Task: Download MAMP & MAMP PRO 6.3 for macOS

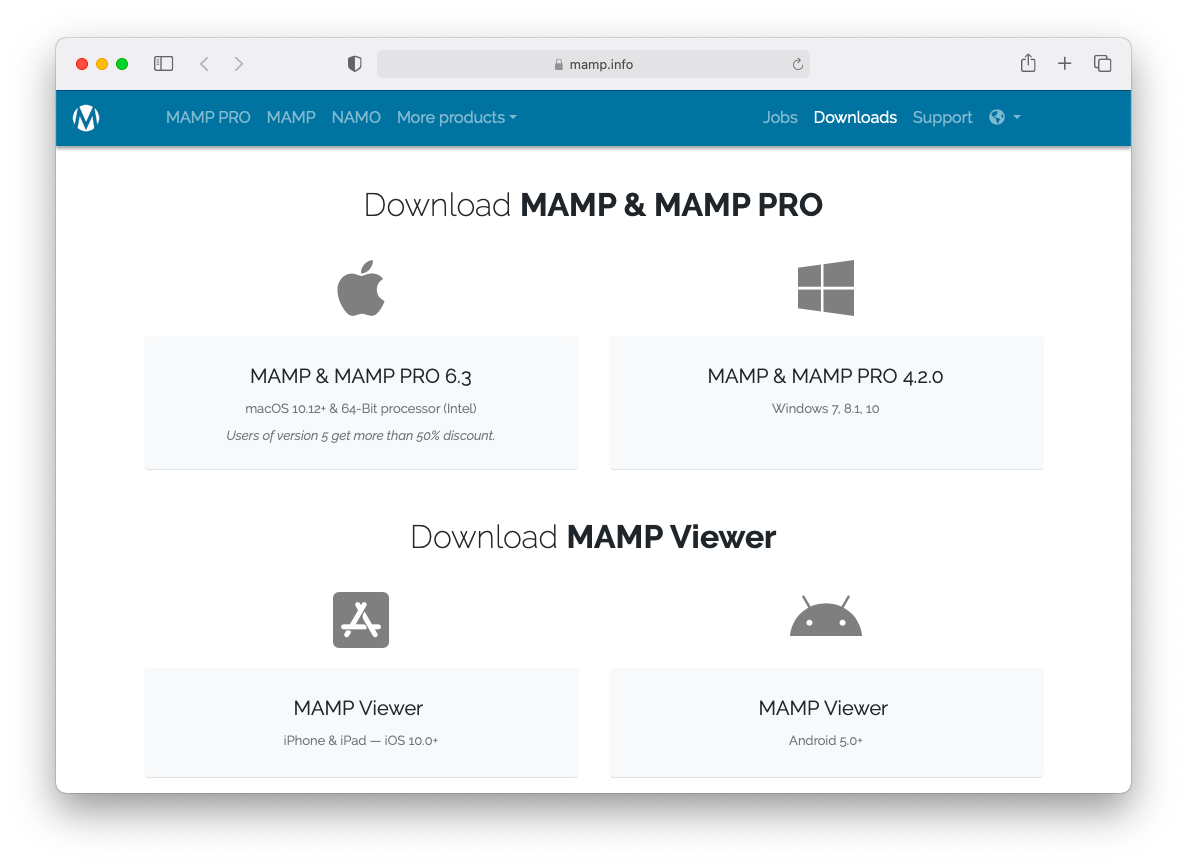Action: (x=361, y=403)
